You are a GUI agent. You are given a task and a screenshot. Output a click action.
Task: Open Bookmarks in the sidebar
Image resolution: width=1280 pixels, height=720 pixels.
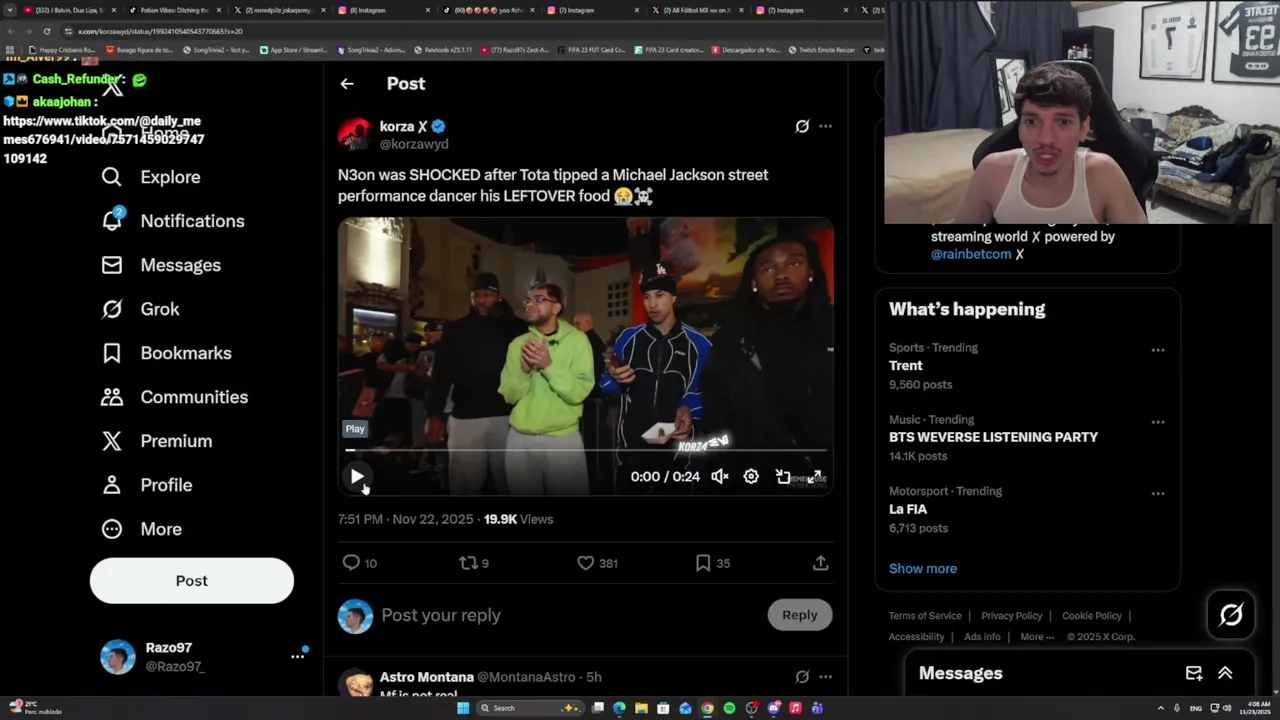click(166, 353)
